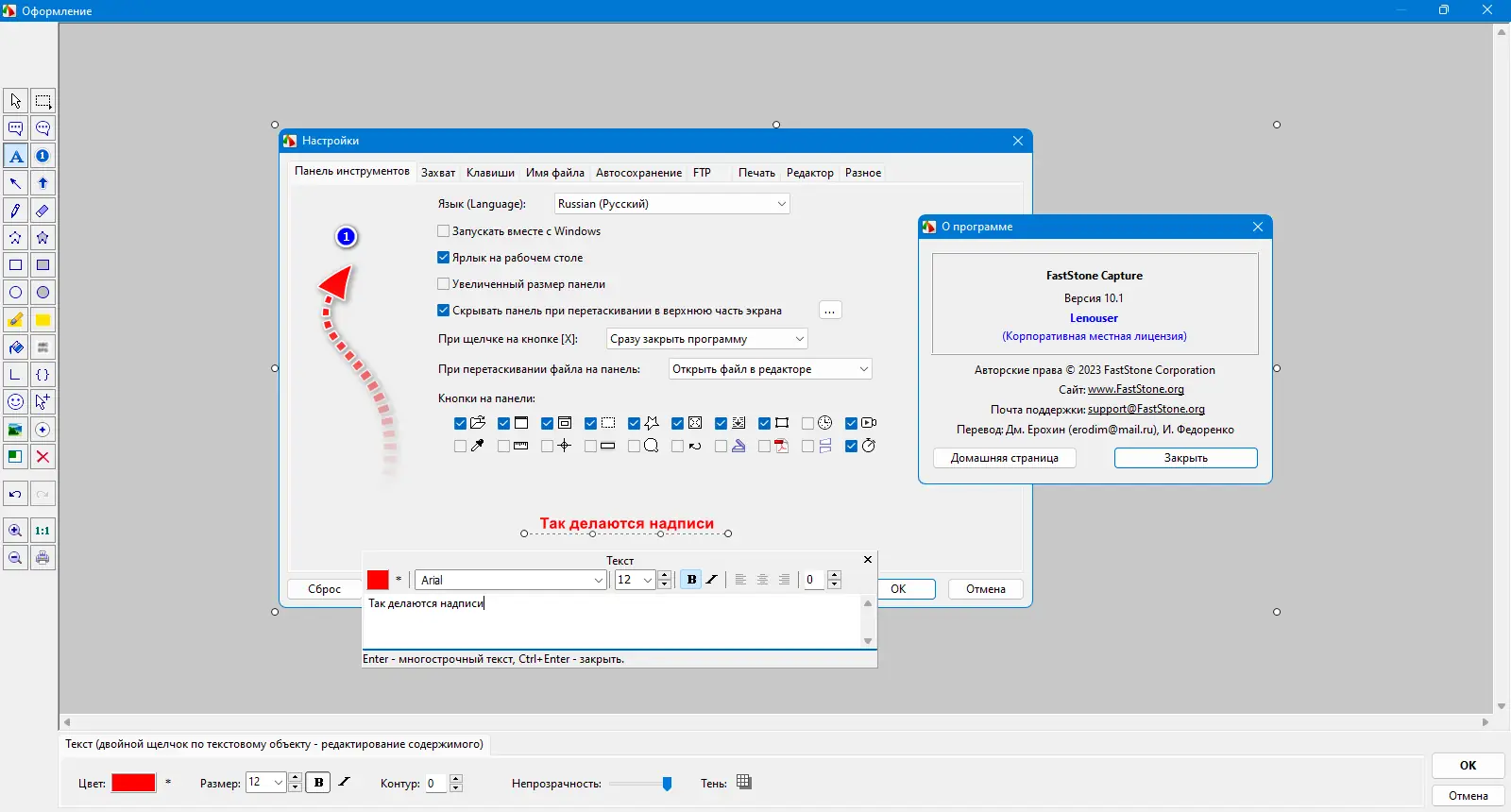
Task: Select the filled ellipse tool
Action: pyautogui.click(x=42, y=293)
